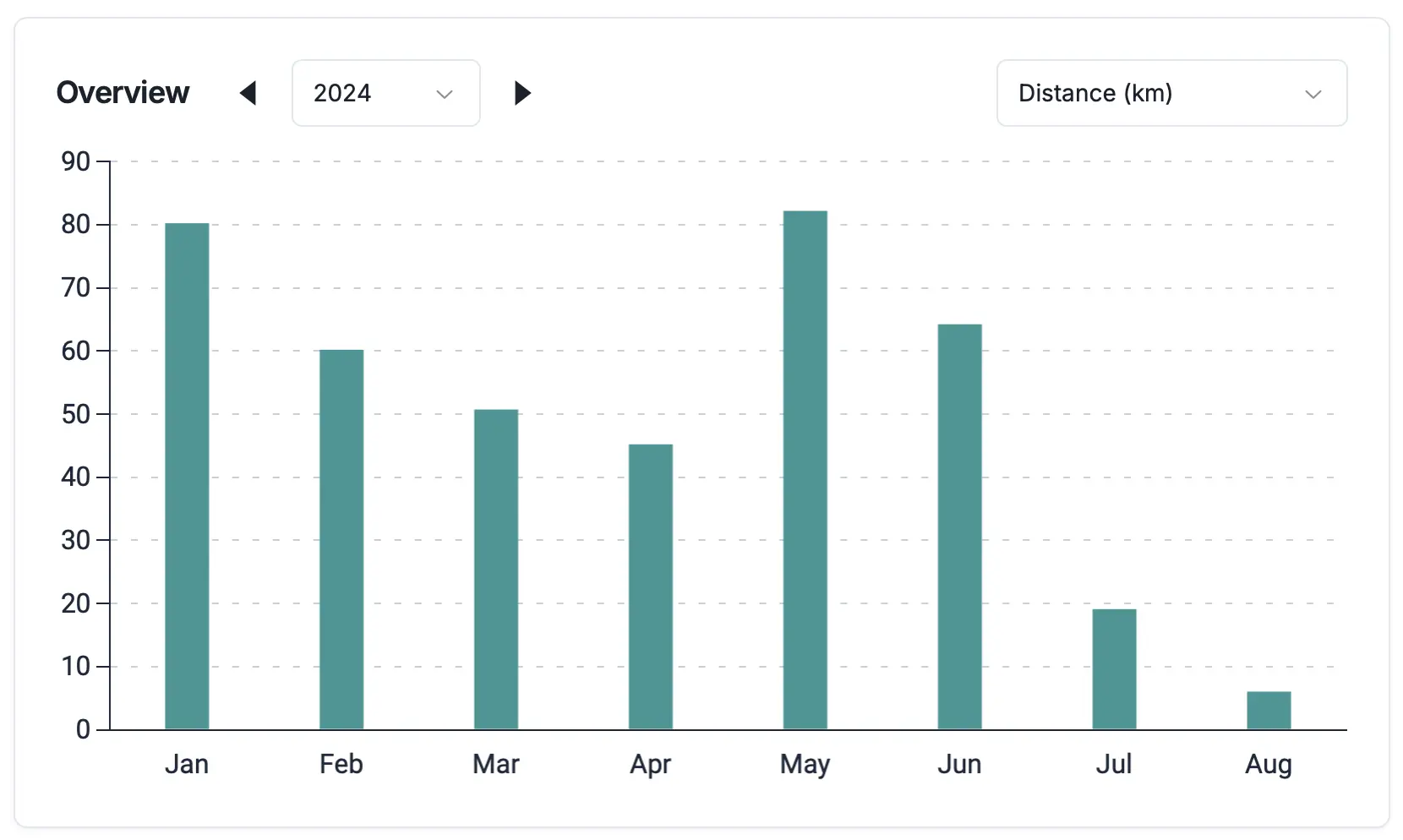Select the June distance bar
This screenshot has width=1403, height=840.
959,524
